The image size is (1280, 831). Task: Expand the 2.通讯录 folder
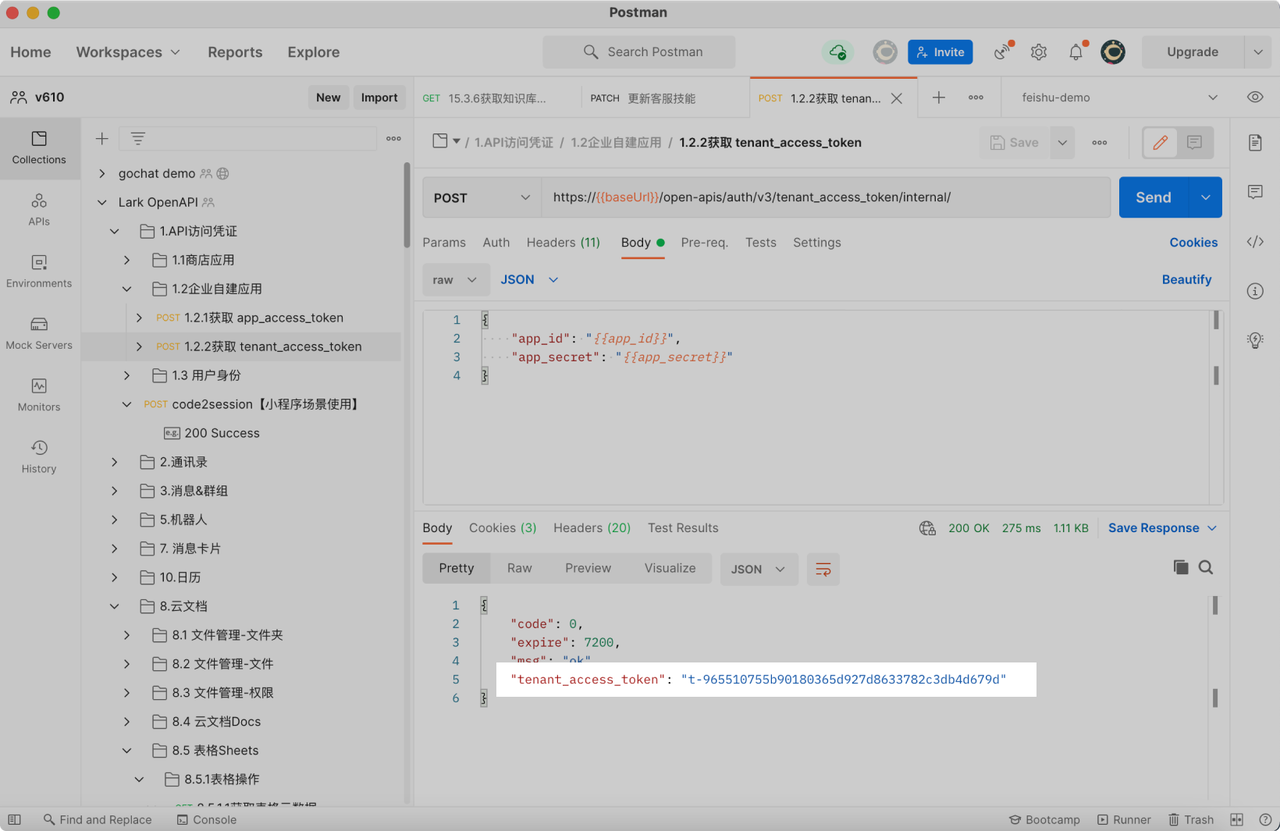pyautogui.click(x=115, y=462)
